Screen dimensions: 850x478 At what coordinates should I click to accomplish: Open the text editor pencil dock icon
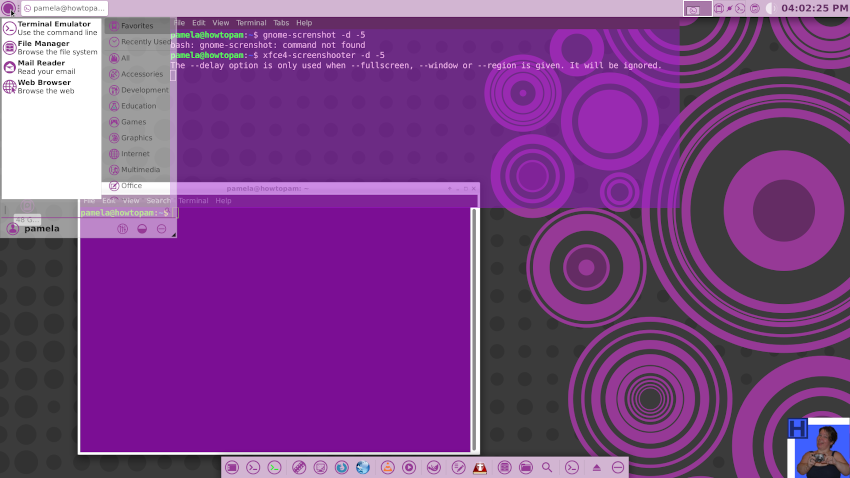click(459, 467)
